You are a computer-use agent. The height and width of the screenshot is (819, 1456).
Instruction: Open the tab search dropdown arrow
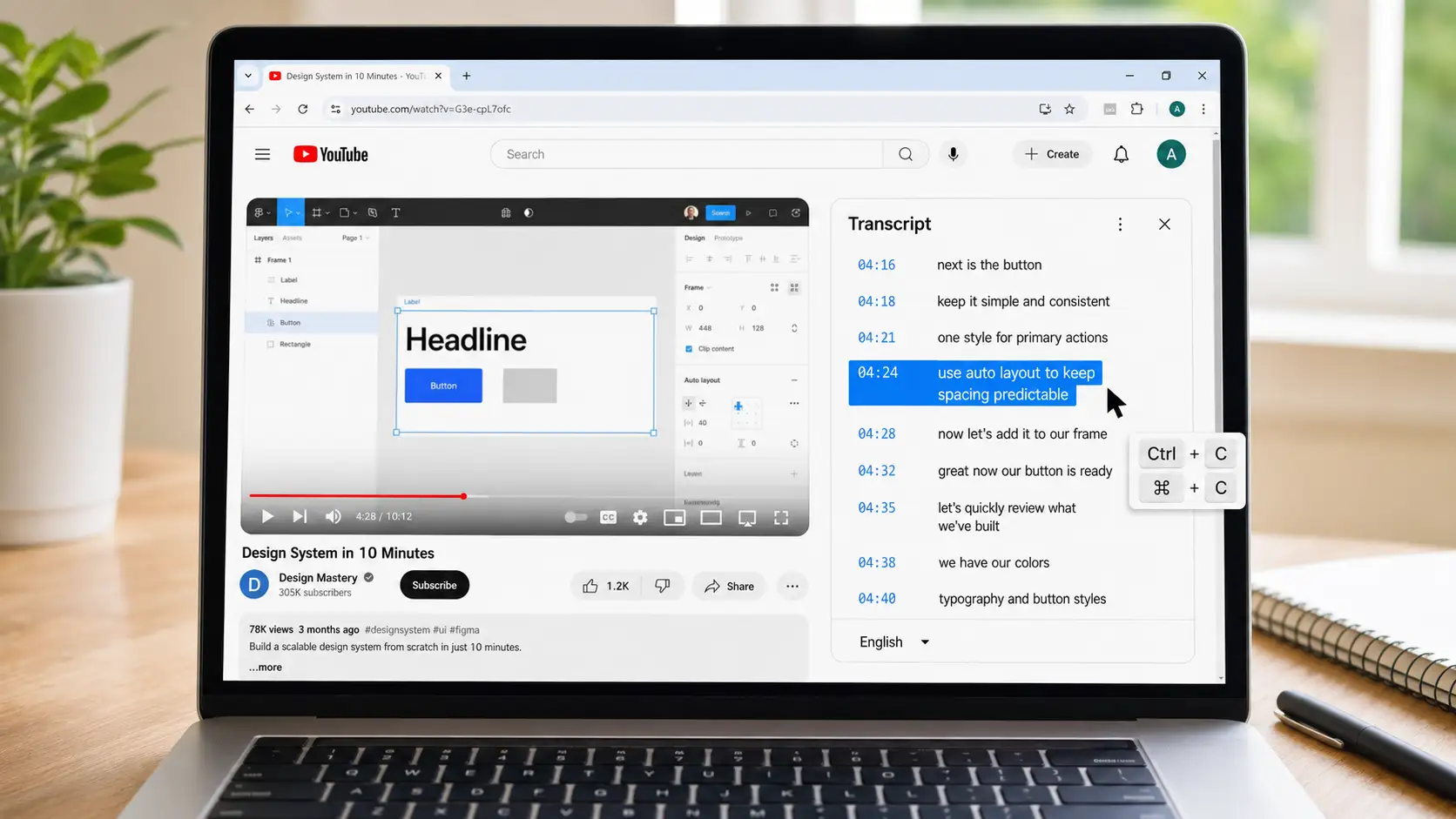pos(248,76)
